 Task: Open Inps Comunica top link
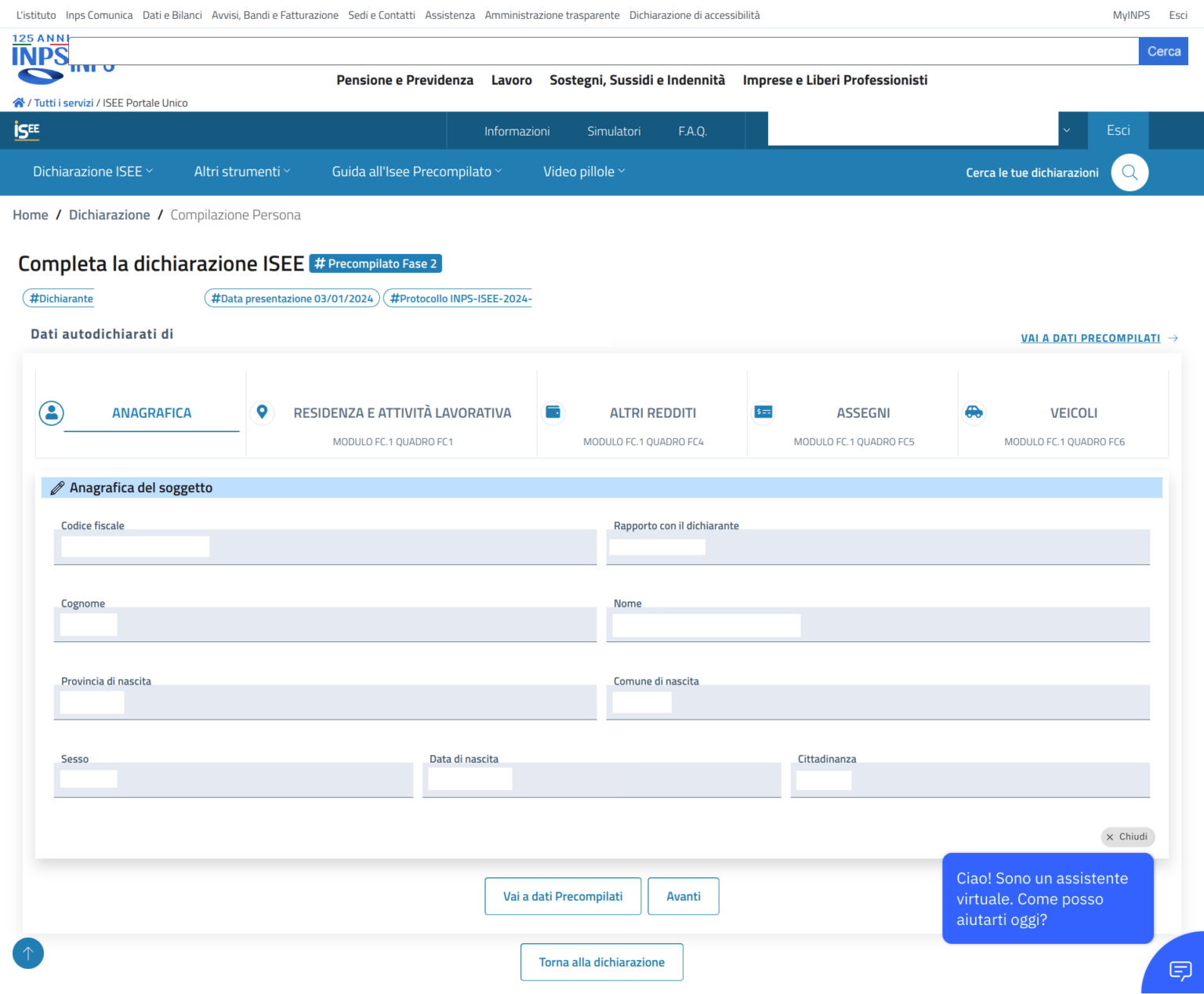(99, 15)
